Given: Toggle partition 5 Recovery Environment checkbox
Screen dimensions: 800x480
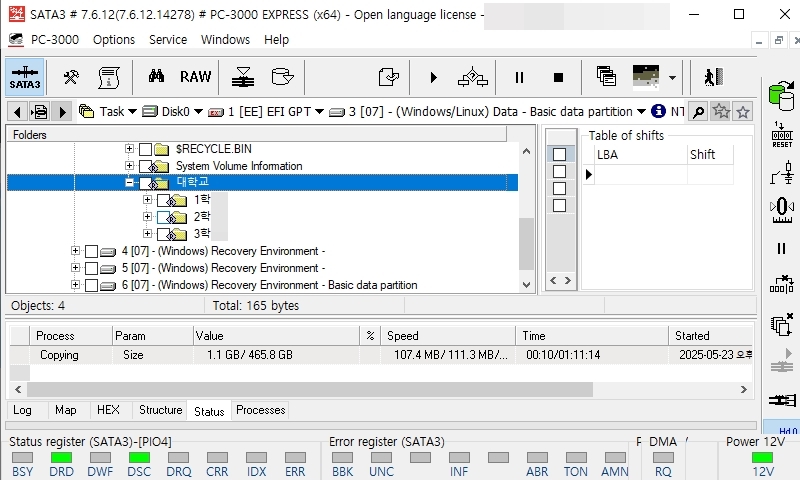Looking at the screenshot, I should coord(91,268).
